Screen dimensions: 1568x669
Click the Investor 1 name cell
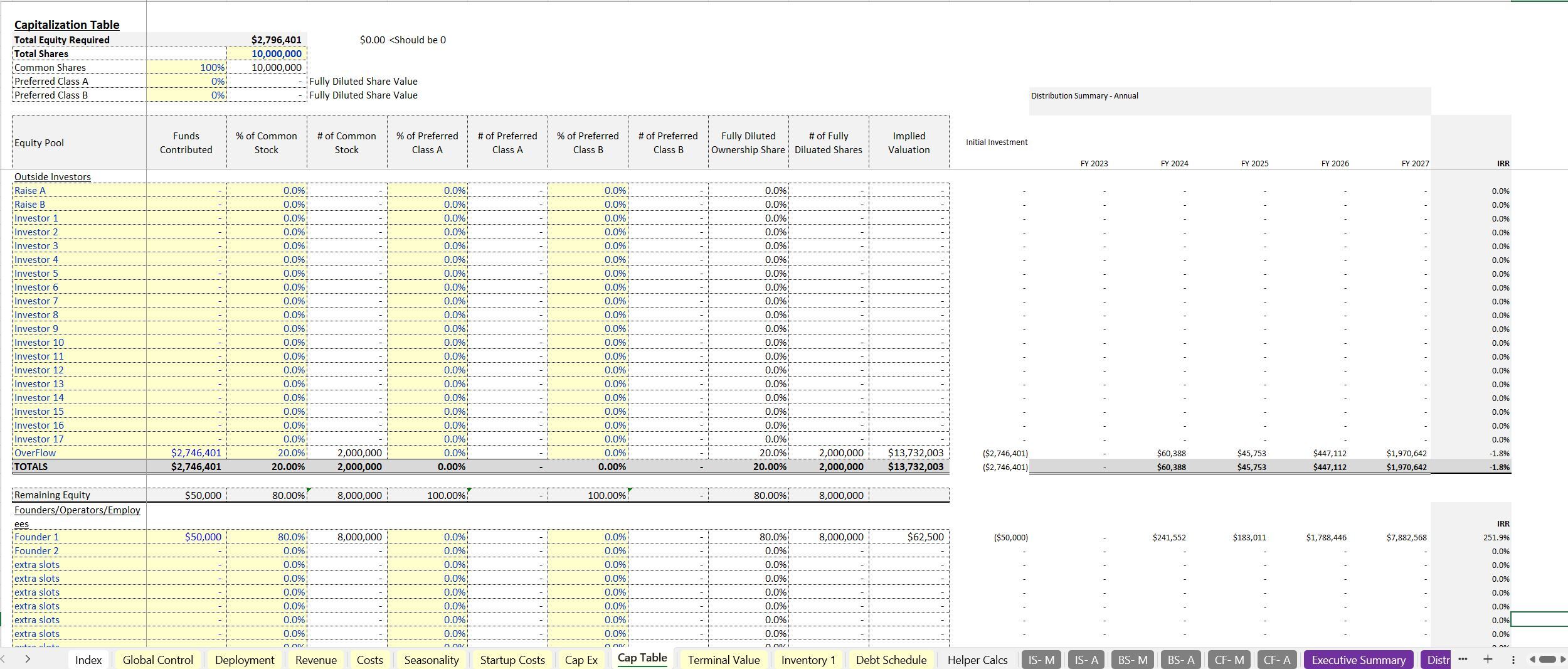click(x=80, y=218)
